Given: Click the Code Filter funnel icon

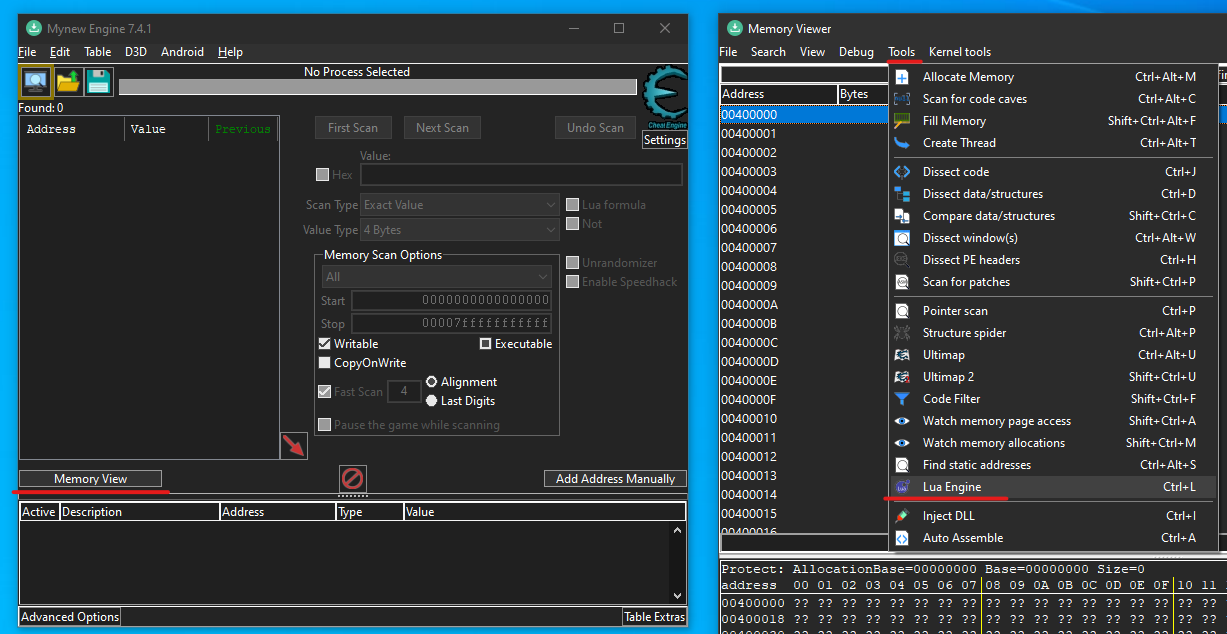Looking at the screenshot, I should pos(902,399).
